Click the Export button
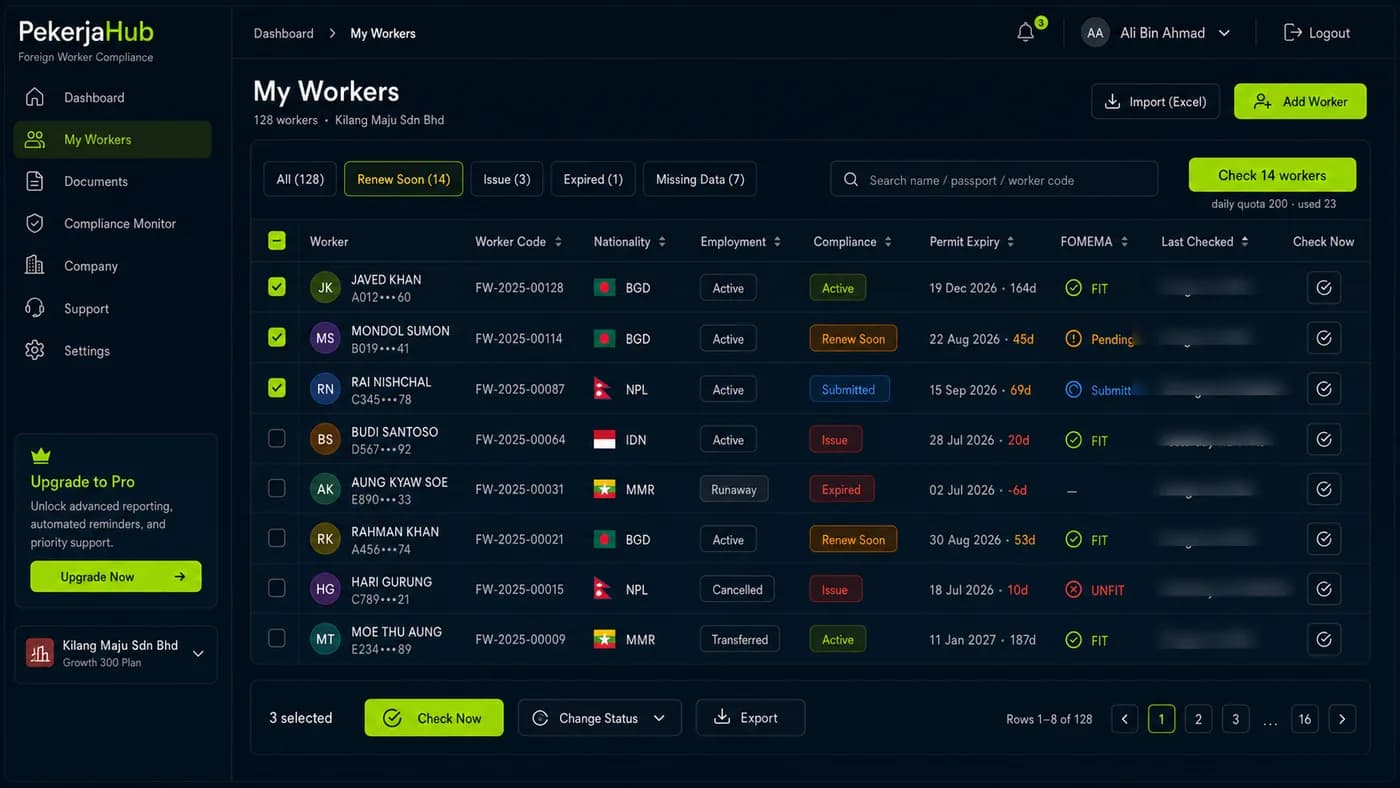This screenshot has height=788, width=1400. click(750, 717)
